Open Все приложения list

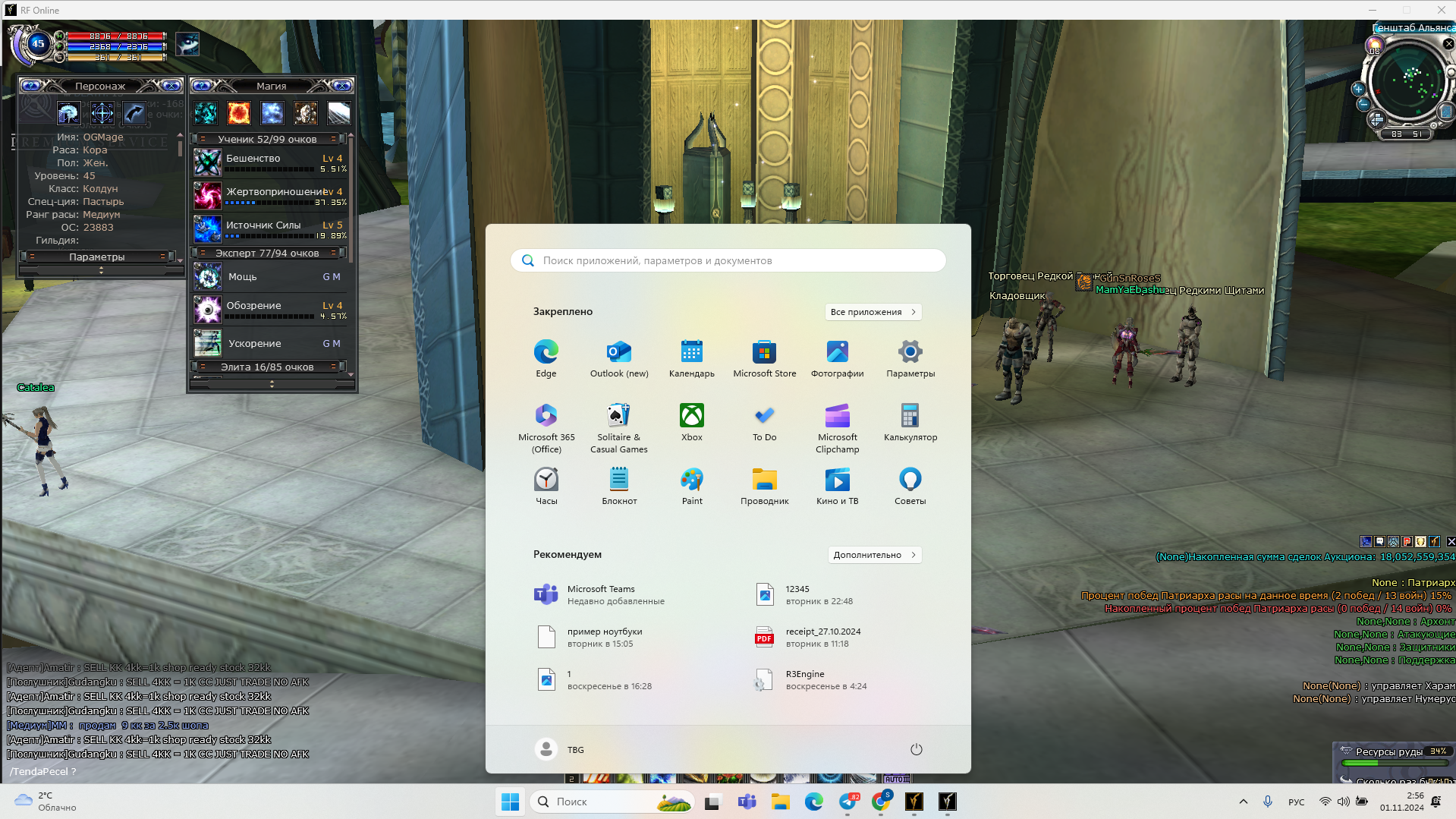coord(873,312)
